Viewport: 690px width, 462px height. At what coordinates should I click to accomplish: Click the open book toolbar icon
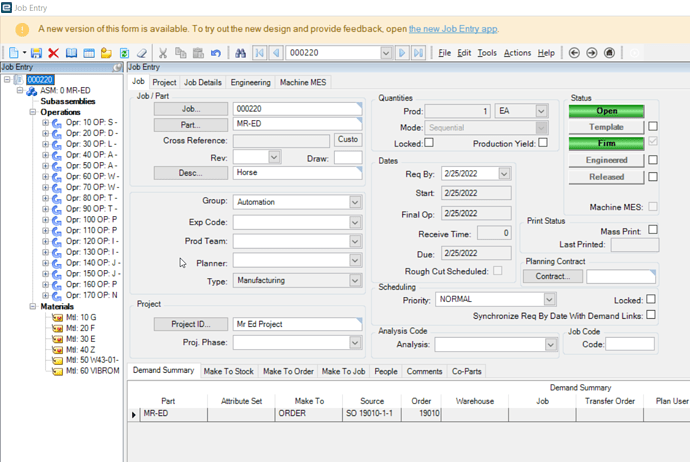point(71,53)
